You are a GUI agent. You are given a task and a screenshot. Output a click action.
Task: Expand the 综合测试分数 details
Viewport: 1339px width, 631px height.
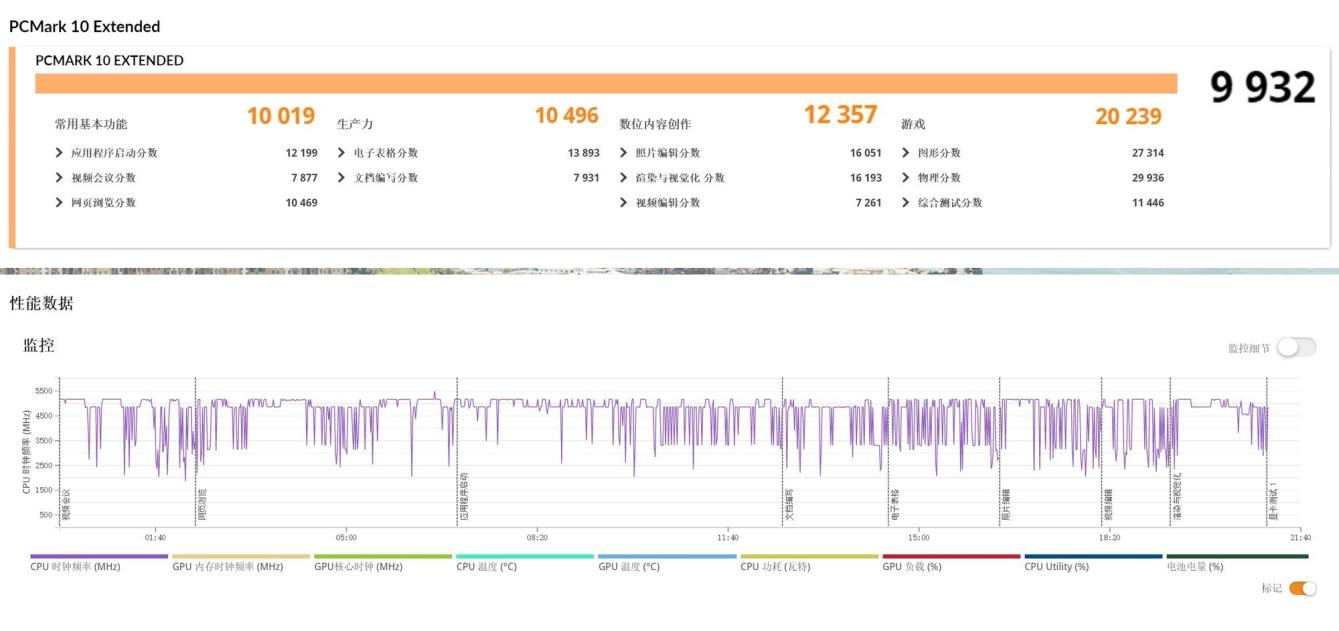[955, 203]
